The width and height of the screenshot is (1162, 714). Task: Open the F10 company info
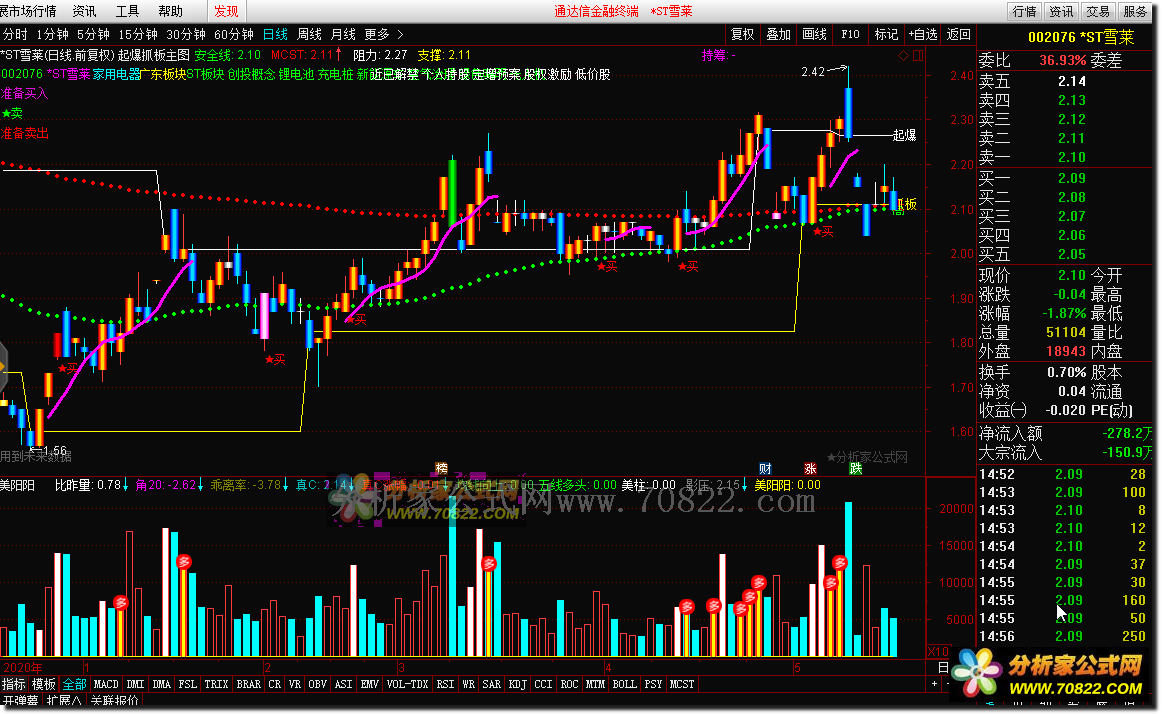pos(850,34)
